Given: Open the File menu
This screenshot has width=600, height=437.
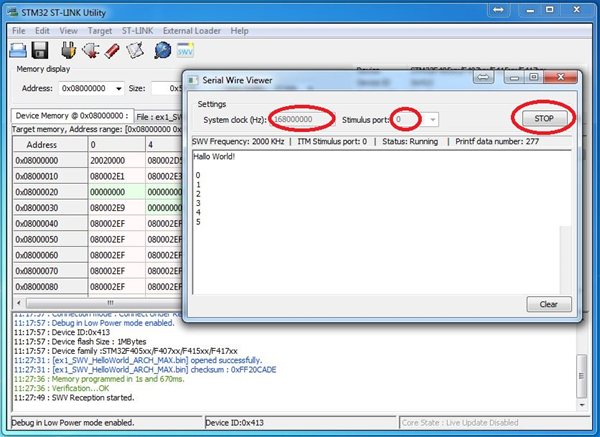Looking at the screenshot, I should click(x=19, y=31).
